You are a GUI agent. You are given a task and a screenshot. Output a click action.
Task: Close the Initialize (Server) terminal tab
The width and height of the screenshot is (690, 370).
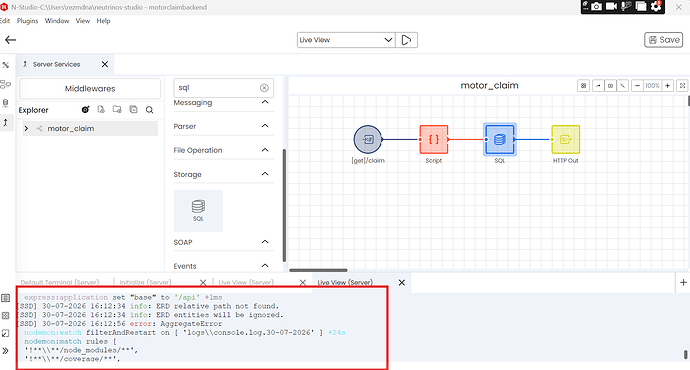coord(203,282)
